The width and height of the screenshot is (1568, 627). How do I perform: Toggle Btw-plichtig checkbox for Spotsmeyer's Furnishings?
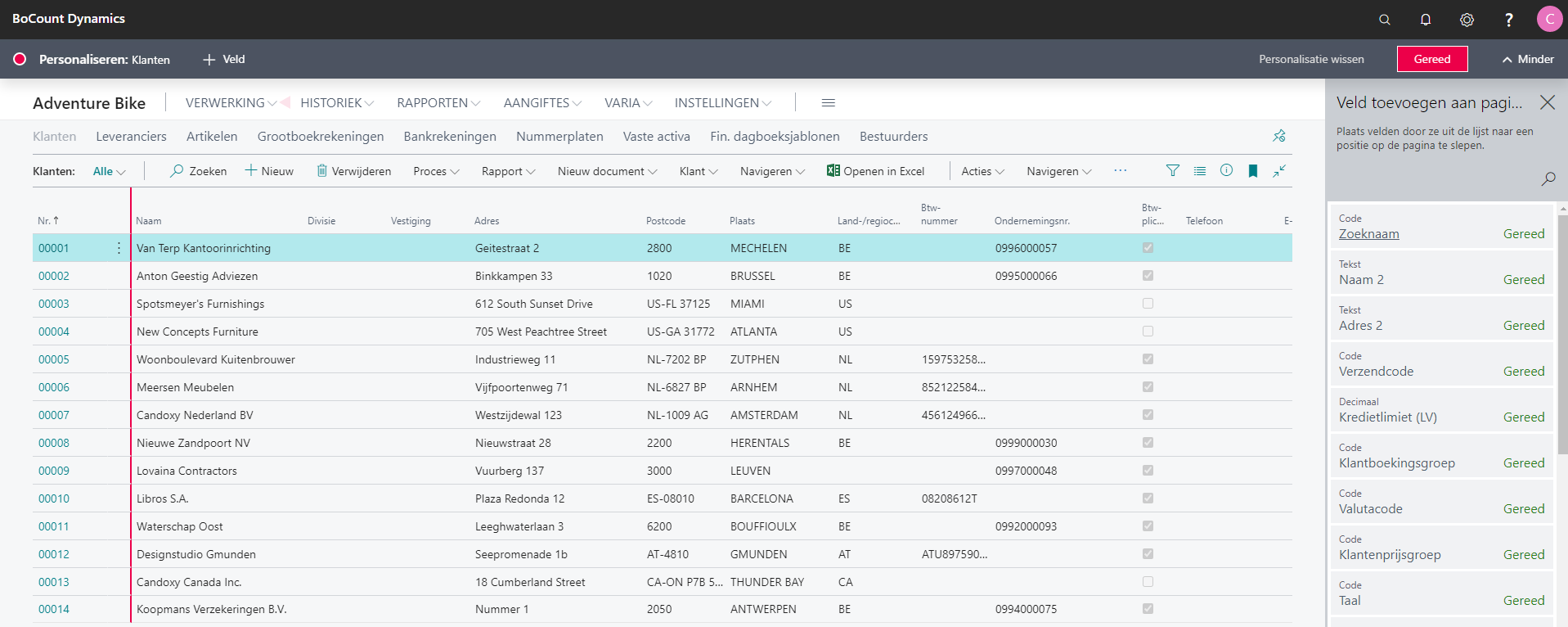click(1148, 304)
